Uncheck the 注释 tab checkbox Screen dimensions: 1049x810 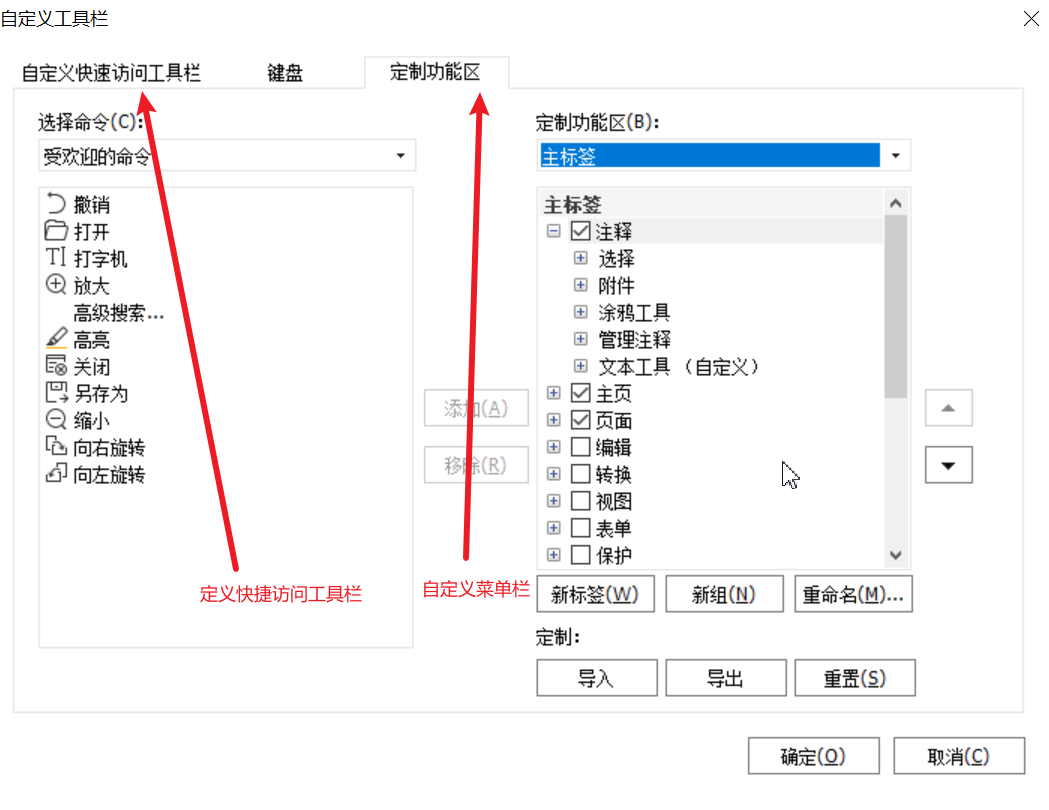coord(580,231)
